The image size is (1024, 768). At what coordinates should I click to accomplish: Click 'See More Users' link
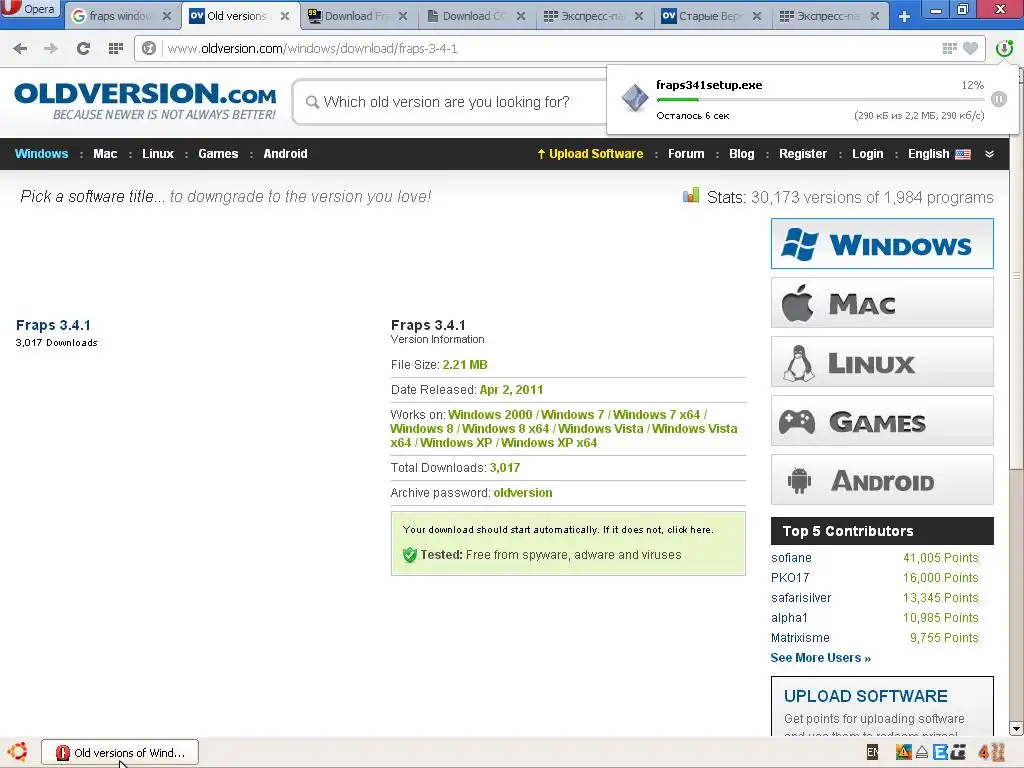(x=821, y=658)
